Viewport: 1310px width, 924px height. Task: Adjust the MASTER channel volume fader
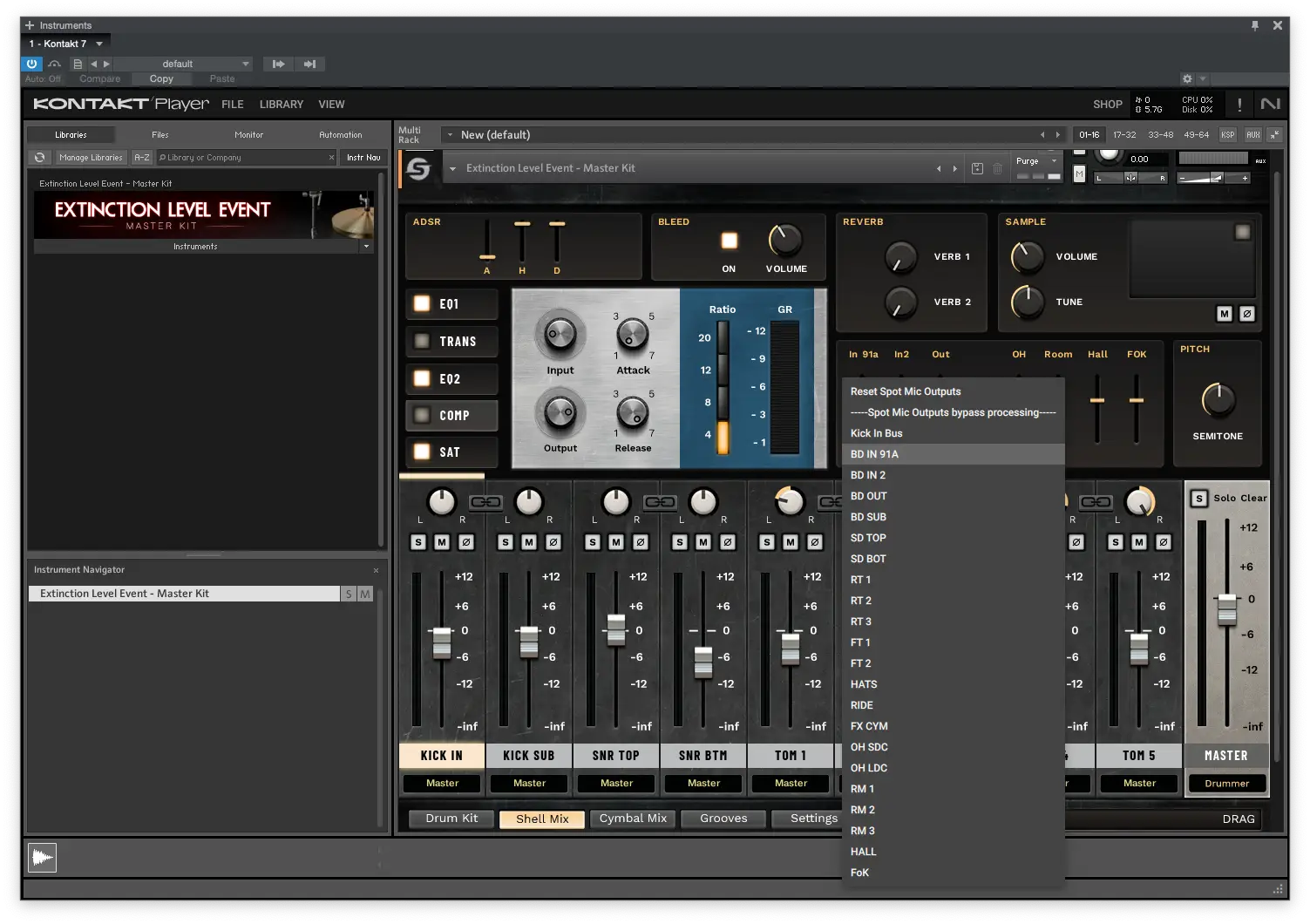1227,609
